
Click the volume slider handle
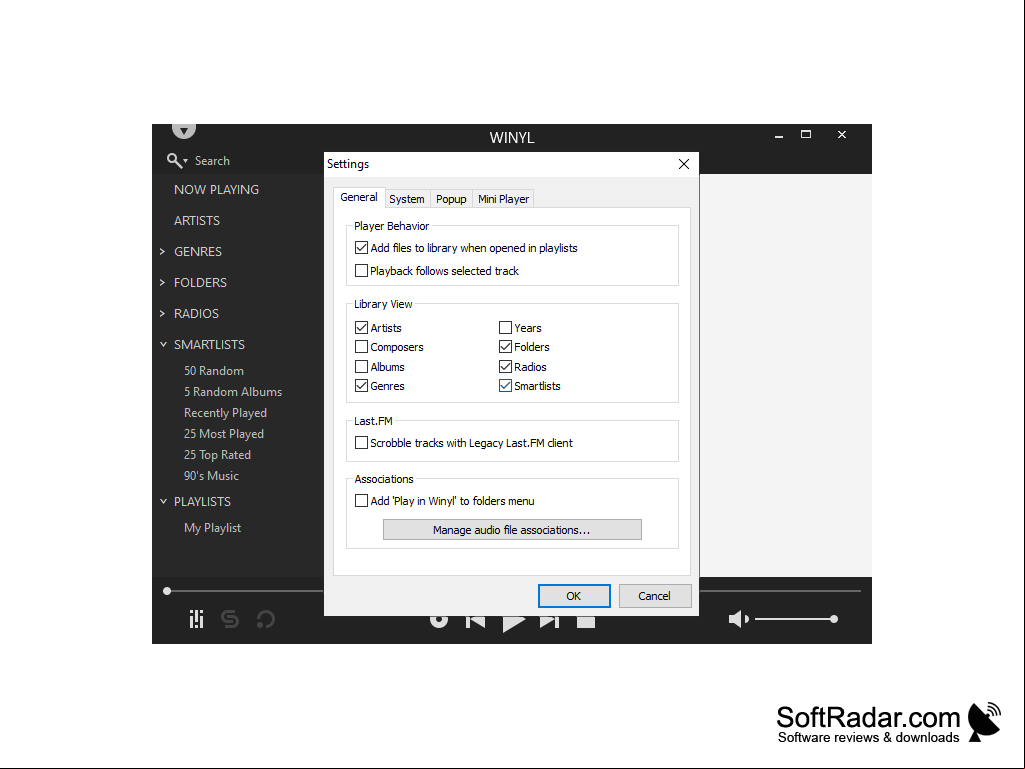pyautogui.click(x=834, y=619)
